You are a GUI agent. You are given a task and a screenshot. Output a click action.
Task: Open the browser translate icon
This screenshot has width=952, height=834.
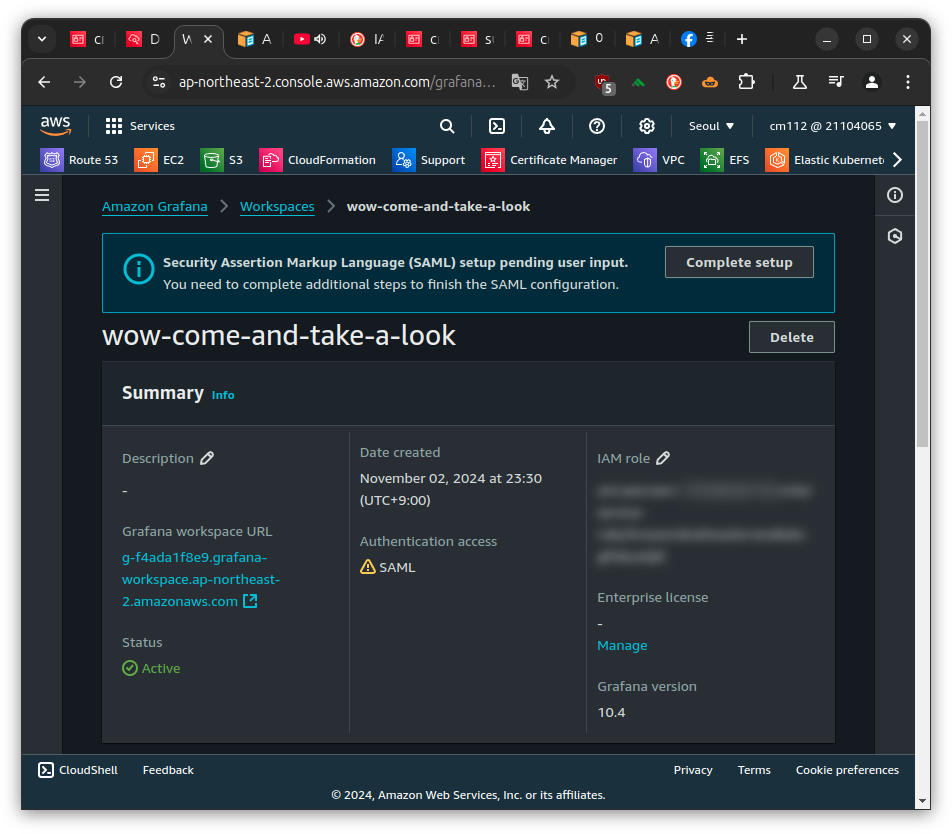tap(520, 82)
